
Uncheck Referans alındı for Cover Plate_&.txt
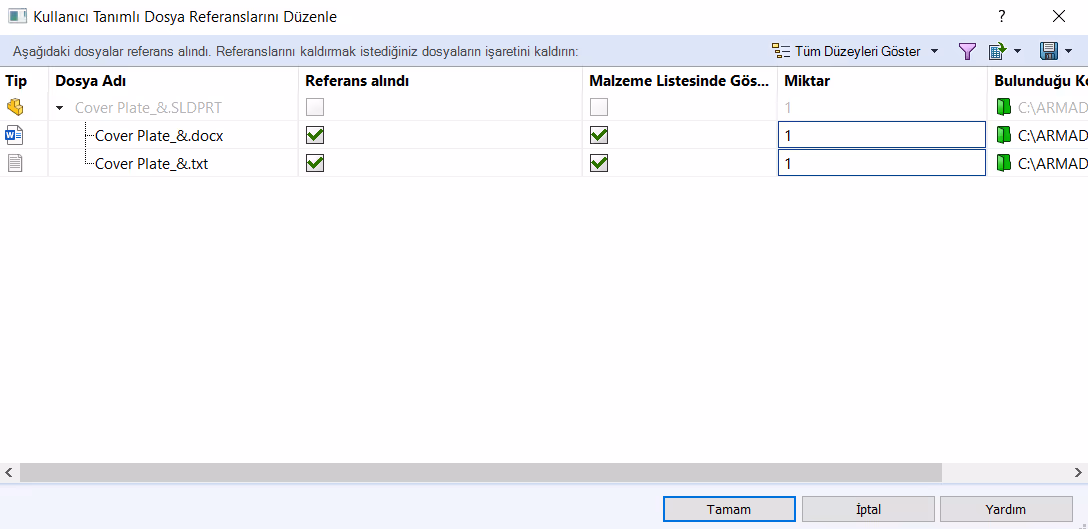click(x=315, y=162)
